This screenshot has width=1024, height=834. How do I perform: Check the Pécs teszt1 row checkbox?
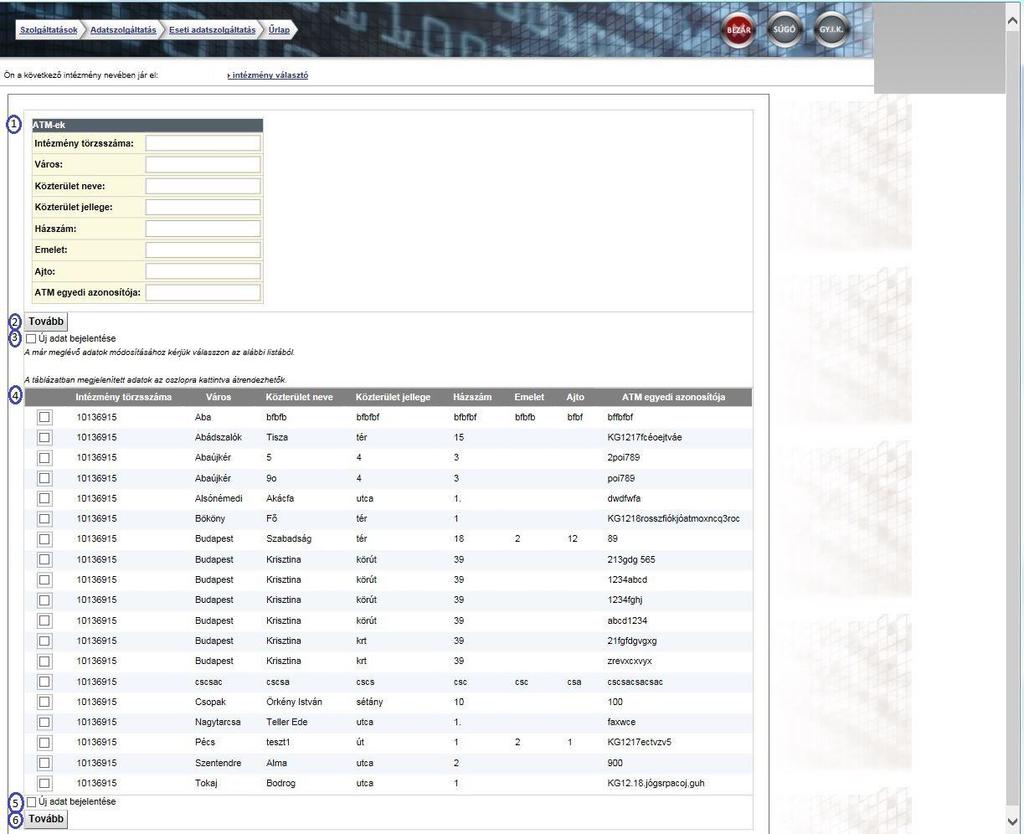[44, 743]
